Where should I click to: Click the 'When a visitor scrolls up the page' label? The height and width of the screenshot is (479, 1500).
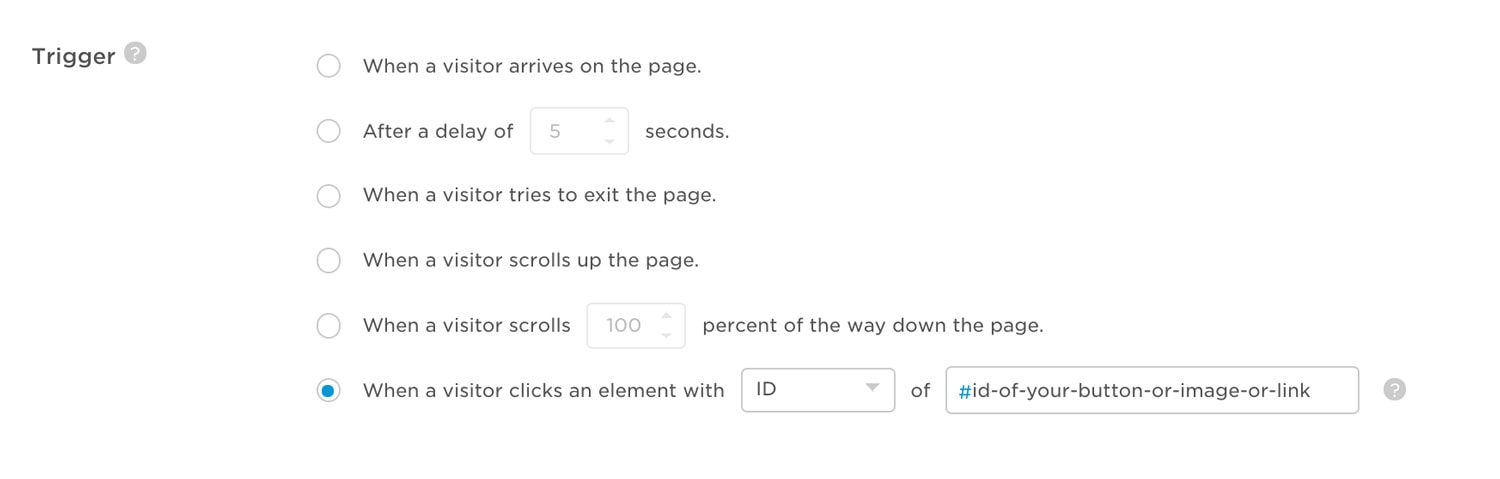531,261
